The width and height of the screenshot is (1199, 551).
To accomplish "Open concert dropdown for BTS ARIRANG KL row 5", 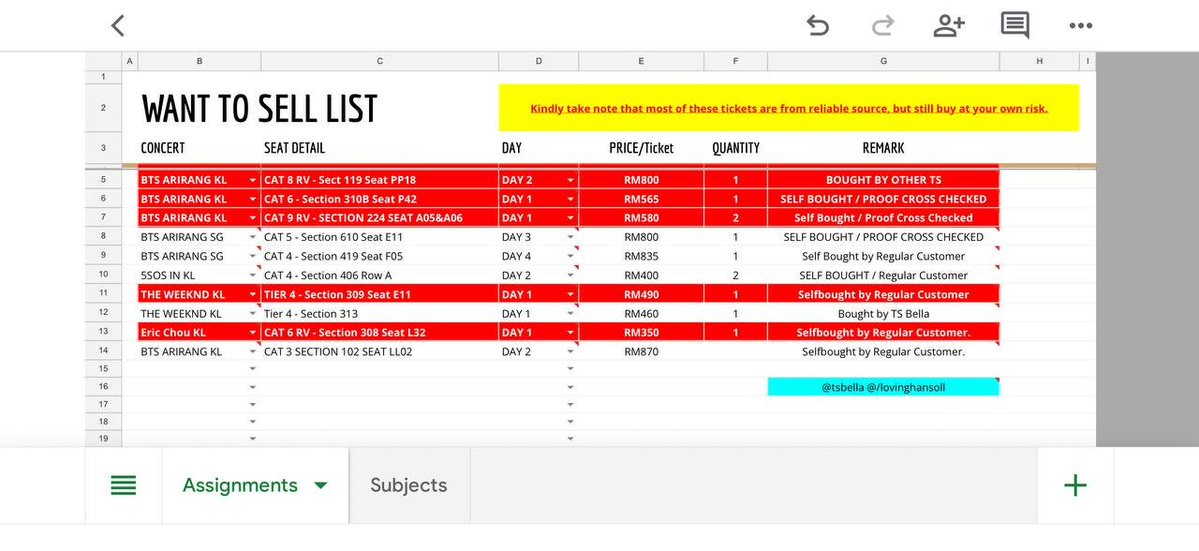I will coord(253,180).
